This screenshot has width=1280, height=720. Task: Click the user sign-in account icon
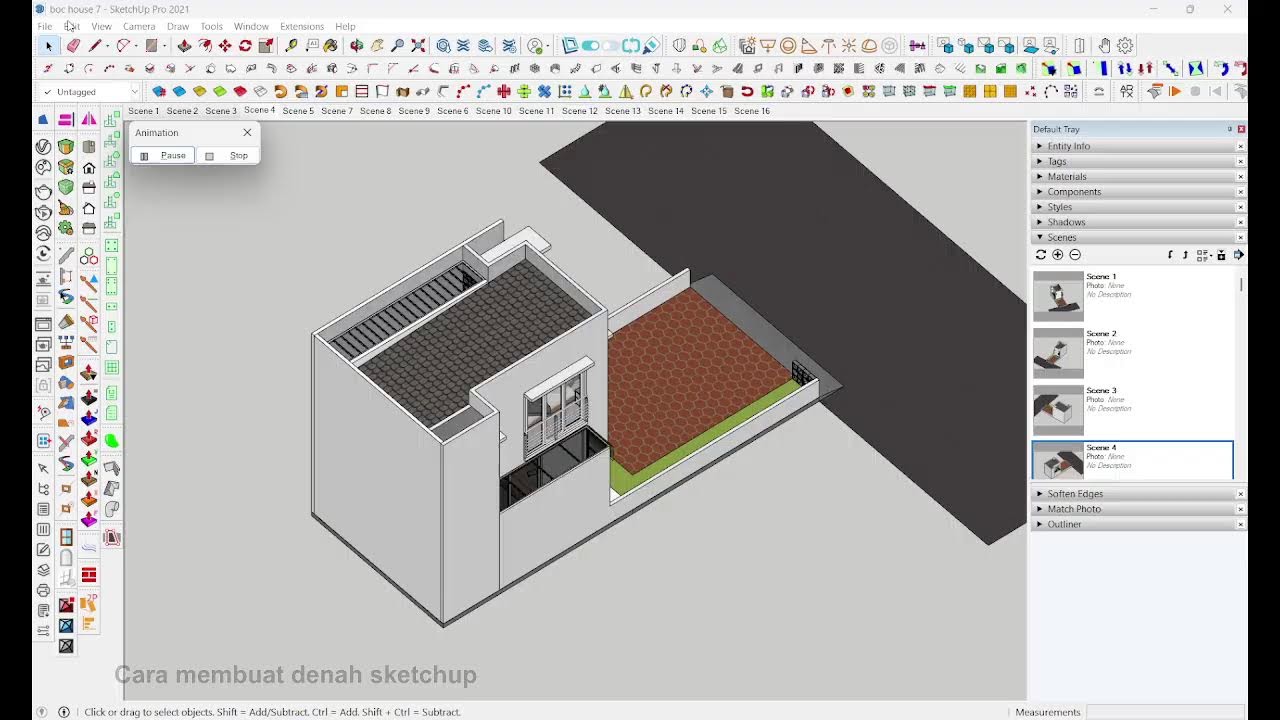(535, 46)
